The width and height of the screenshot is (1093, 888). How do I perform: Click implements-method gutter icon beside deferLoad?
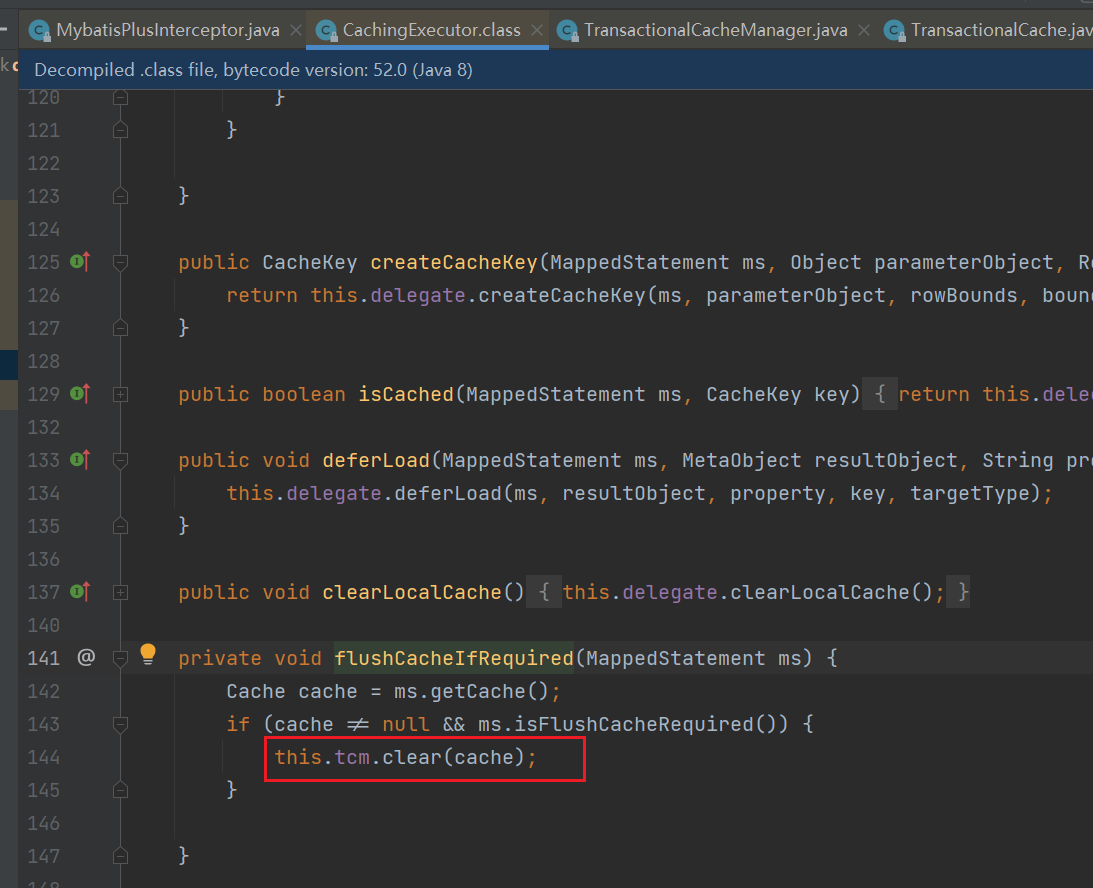[80, 460]
